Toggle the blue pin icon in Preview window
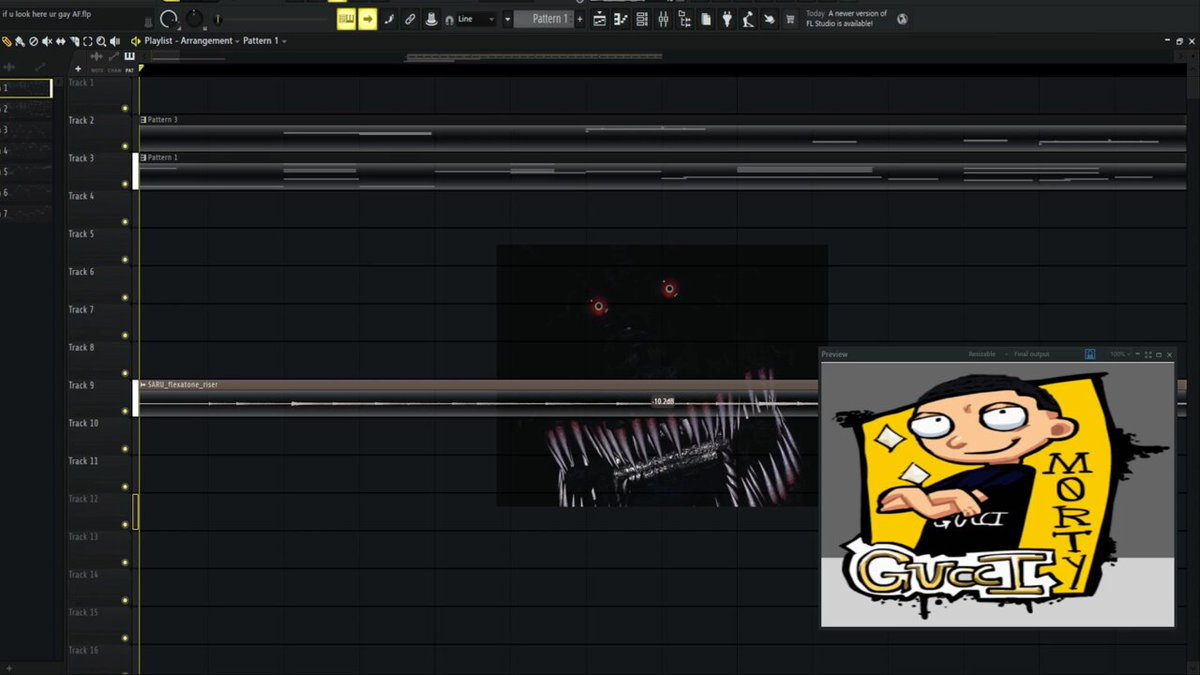Screen dimensions: 1200x675 click(1090, 354)
